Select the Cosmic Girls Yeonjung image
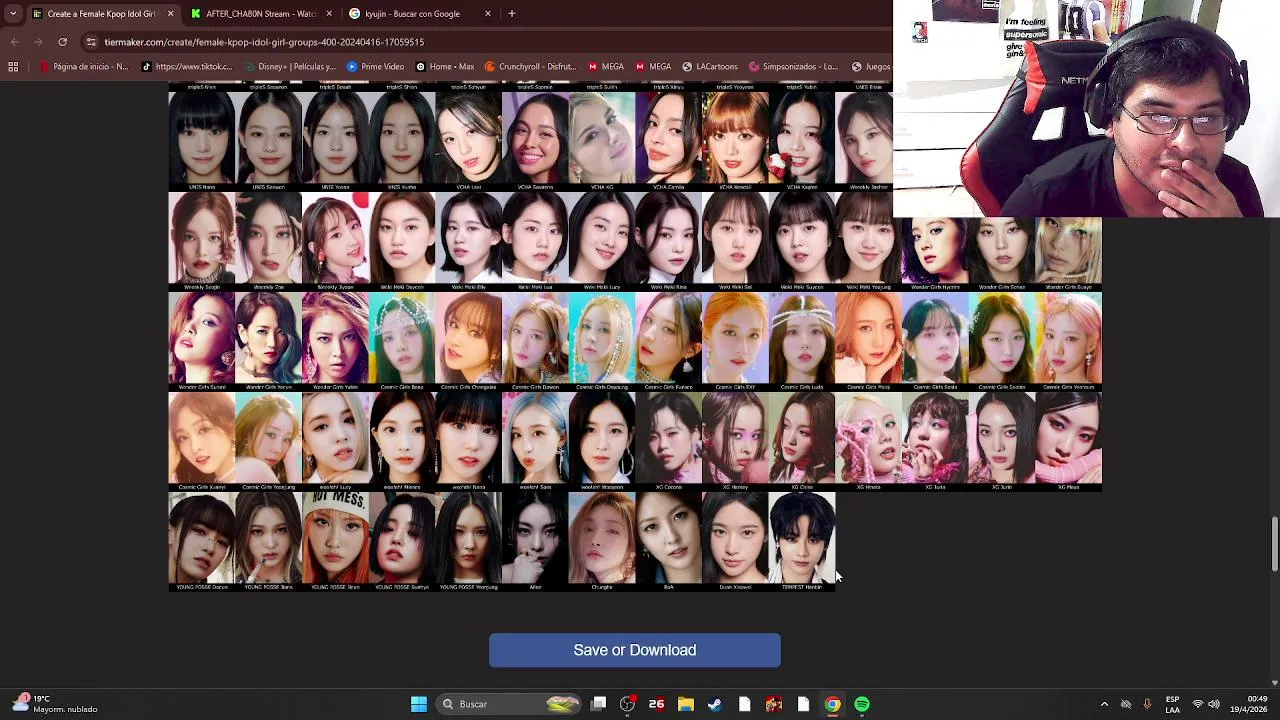1280x720 pixels. (268, 441)
